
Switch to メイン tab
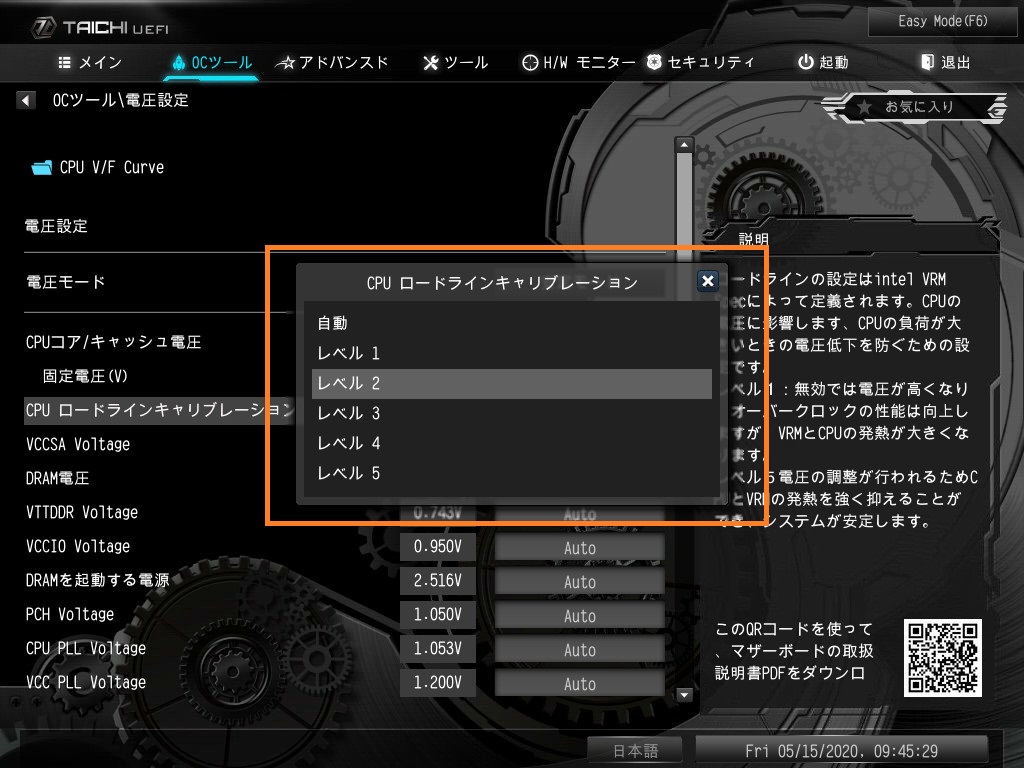90,63
